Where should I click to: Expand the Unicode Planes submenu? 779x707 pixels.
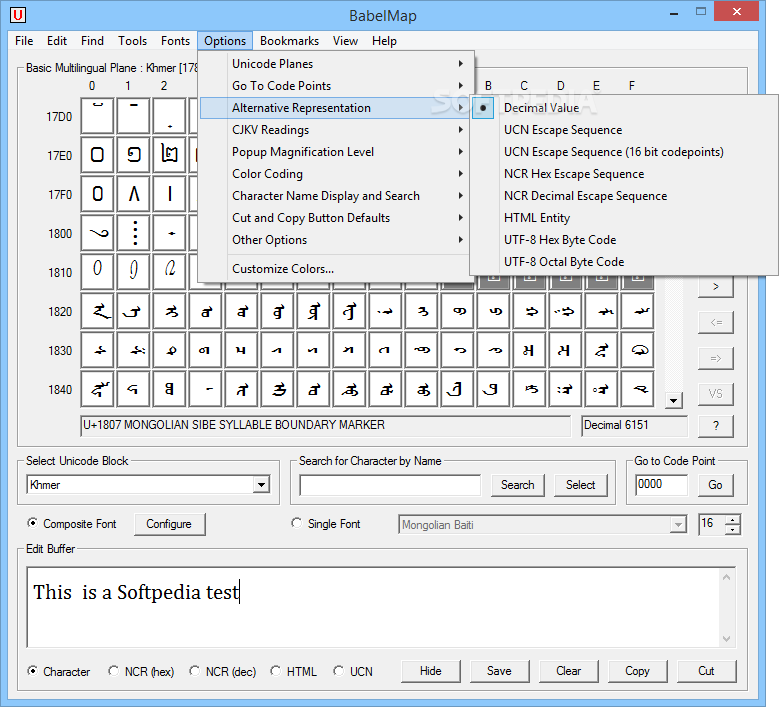click(336, 64)
